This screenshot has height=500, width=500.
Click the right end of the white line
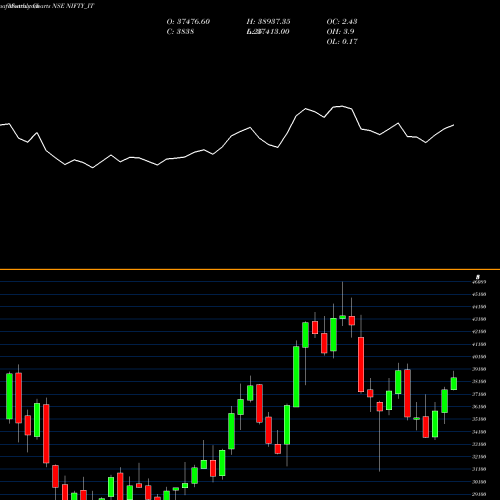454,125
